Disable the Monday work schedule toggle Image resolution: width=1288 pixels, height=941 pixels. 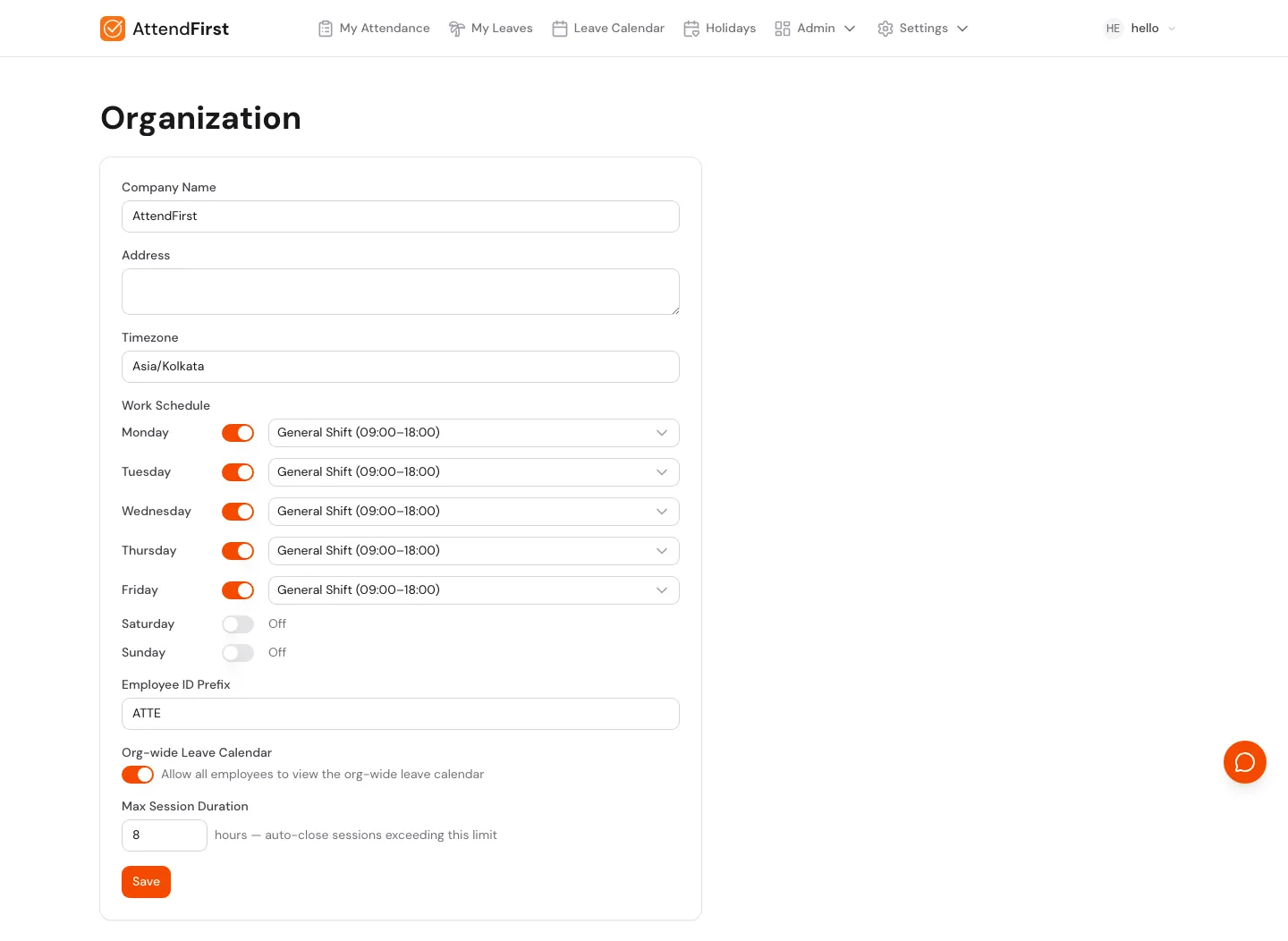(238, 433)
